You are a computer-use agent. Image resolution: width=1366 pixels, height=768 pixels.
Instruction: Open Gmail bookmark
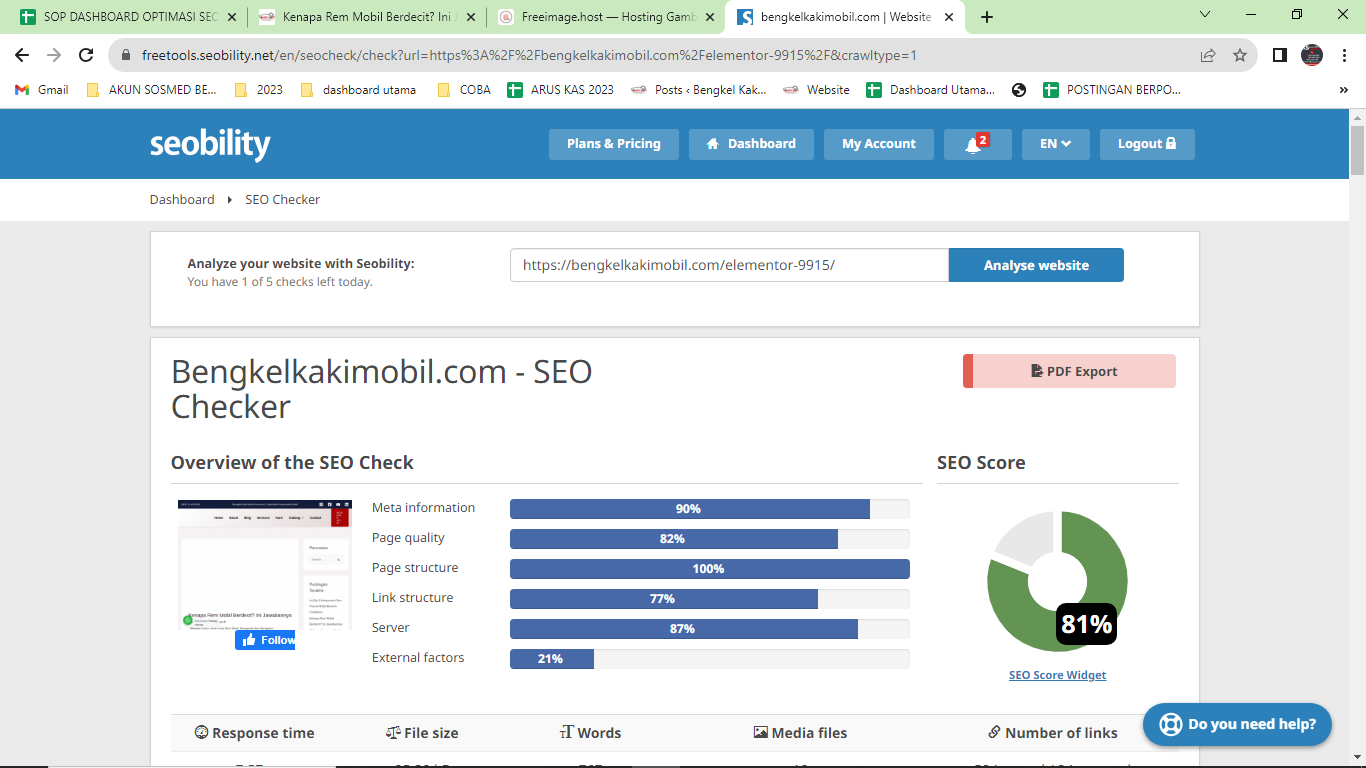click(x=42, y=89)
